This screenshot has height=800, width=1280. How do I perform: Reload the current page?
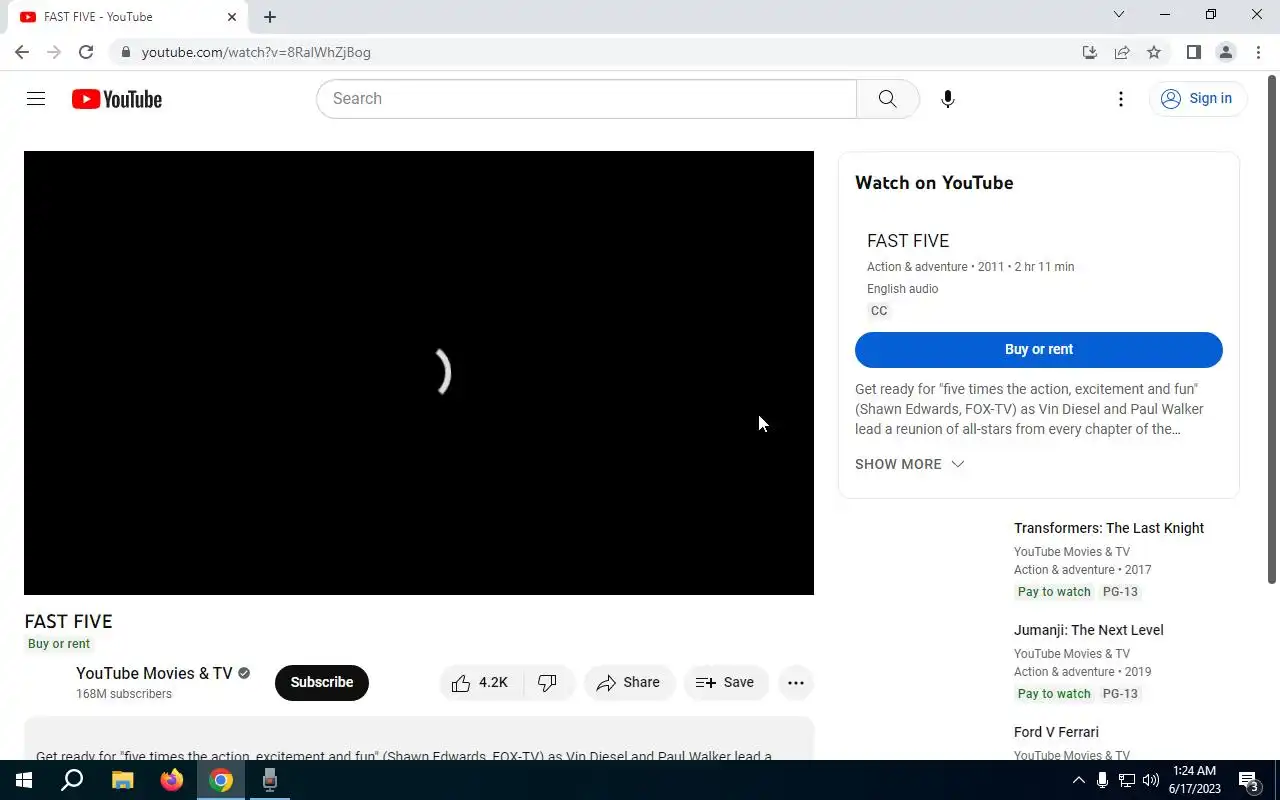pos(86,52)
